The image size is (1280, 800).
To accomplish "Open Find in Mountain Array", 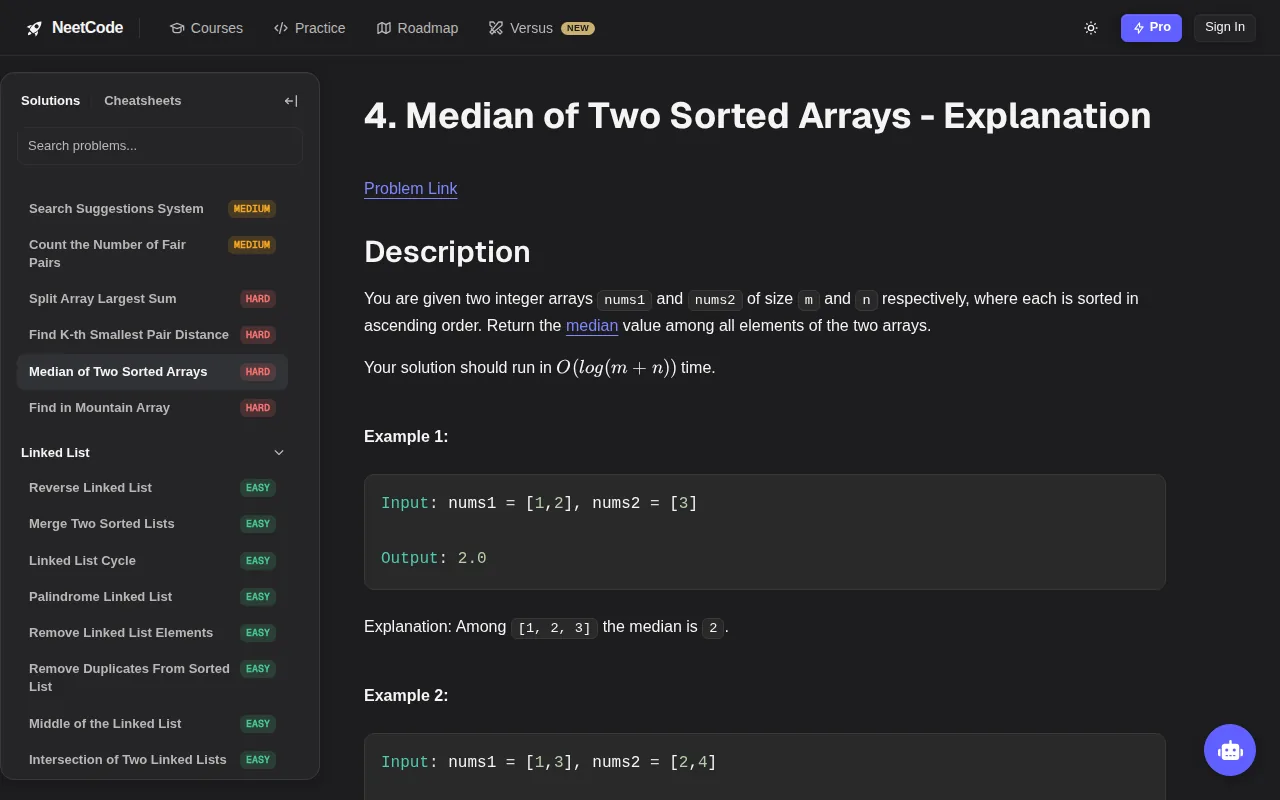I will [152, 408].
